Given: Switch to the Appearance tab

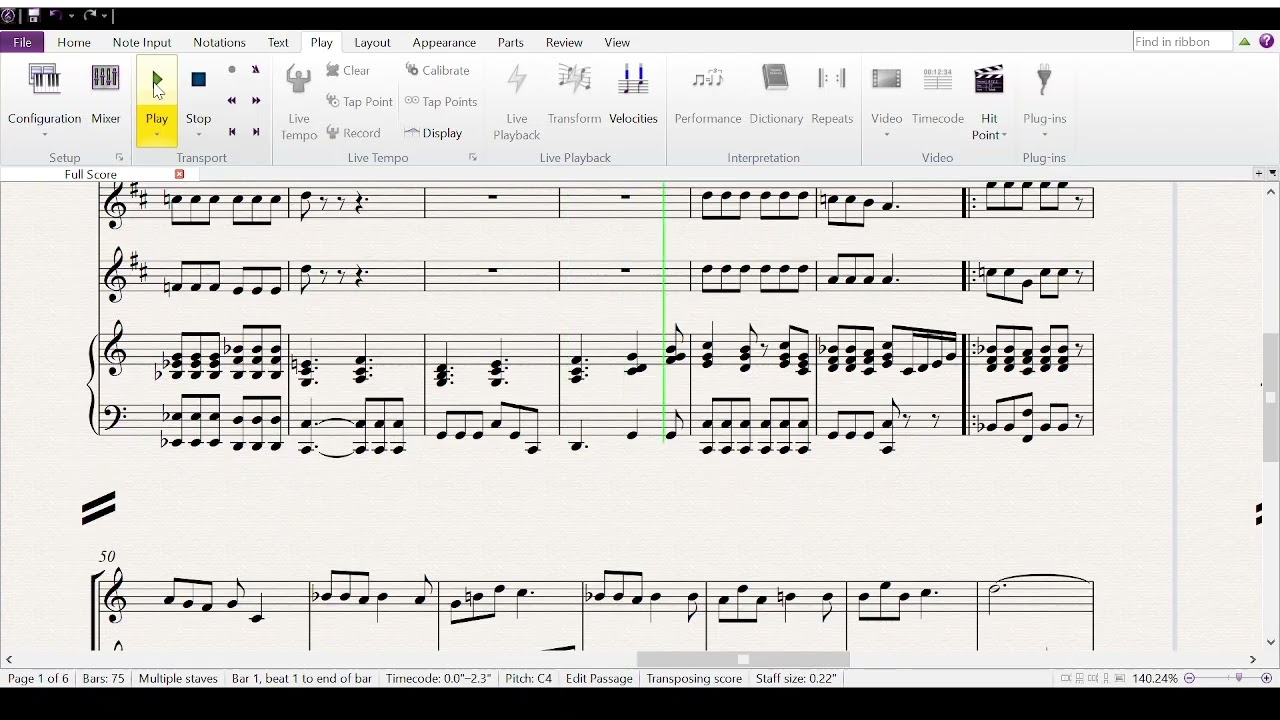Looking at the screenshot, I should (x=444, y=42).
